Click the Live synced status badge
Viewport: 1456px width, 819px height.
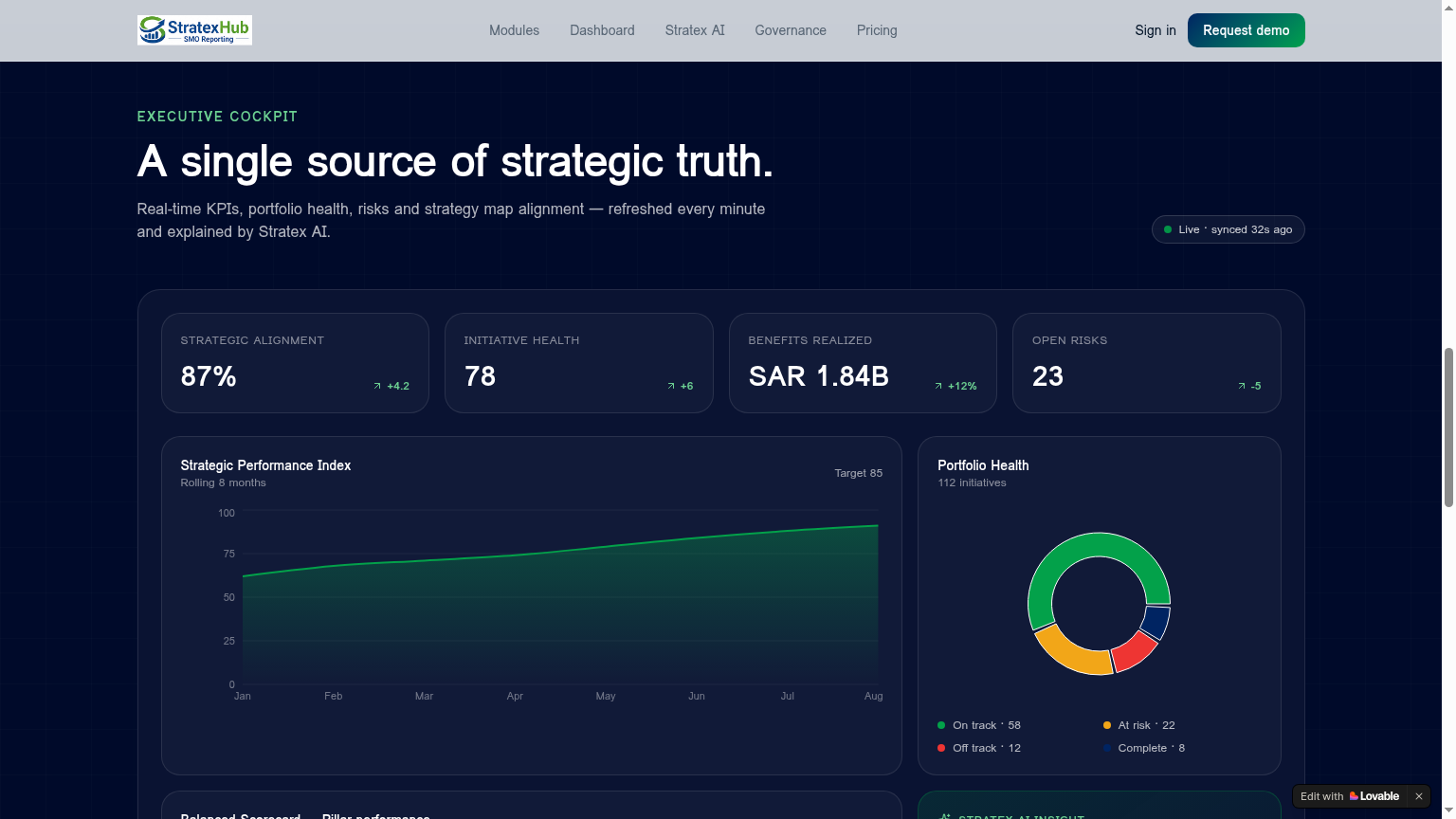1228,229
